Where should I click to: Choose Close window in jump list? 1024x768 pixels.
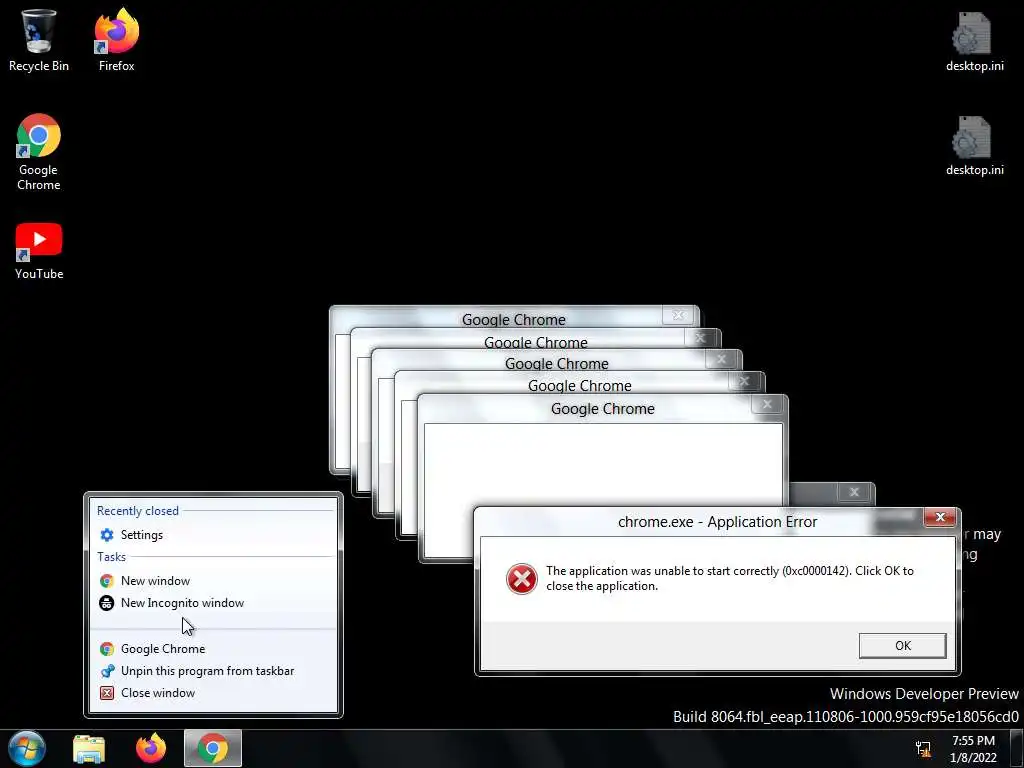pyautogui.click(x=213, y=693)
